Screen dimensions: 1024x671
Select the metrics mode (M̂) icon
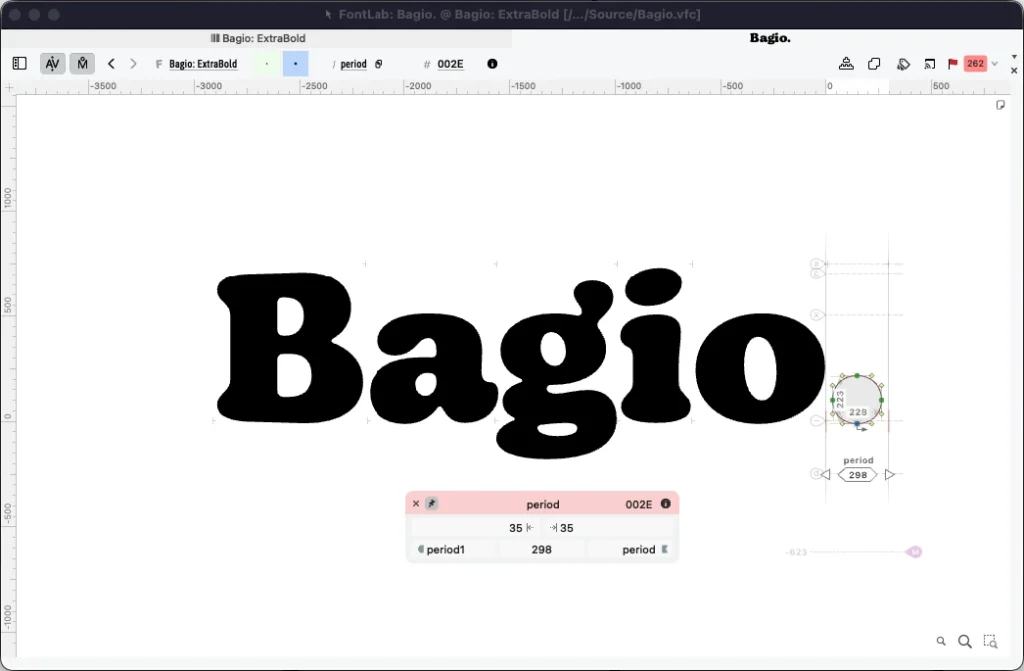[82, 63]
